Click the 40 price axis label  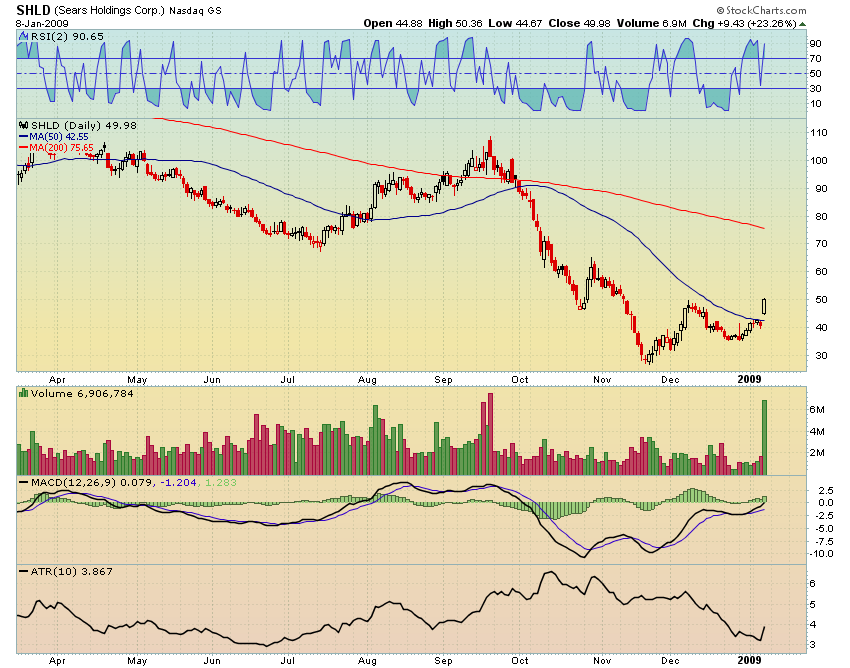click(x=821, y=327)
